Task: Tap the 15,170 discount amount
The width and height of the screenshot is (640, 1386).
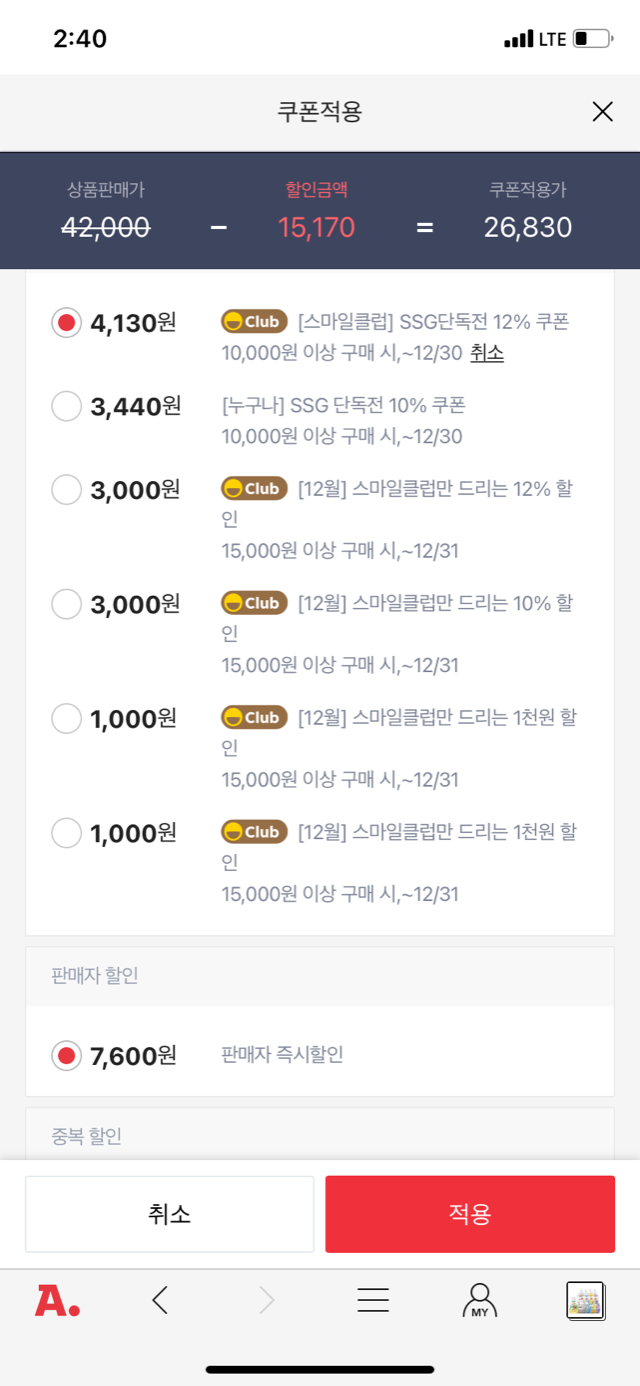Action: [316, 227]
